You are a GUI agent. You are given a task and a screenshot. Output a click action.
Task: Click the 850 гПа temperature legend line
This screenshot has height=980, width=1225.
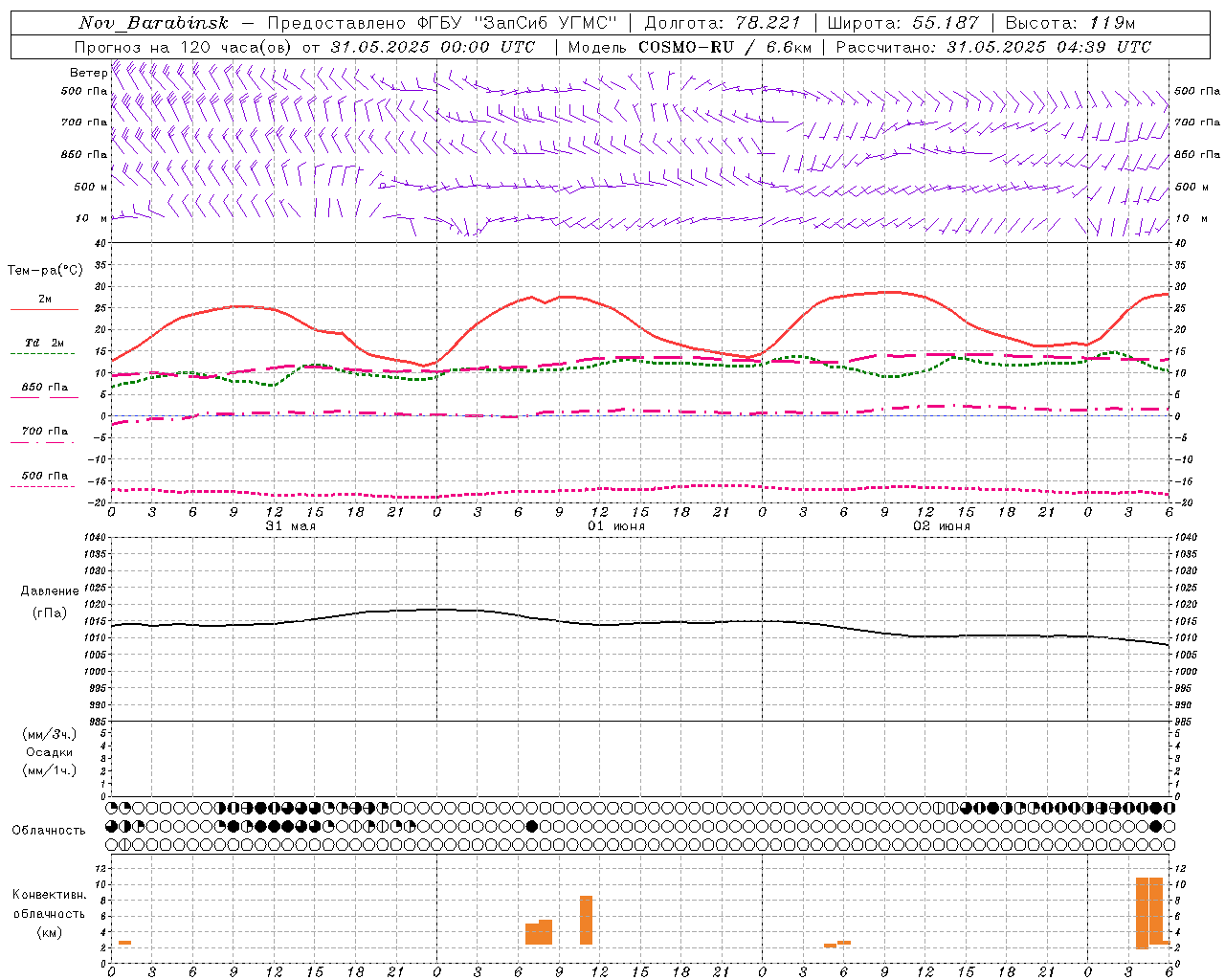pyautogui.click(x=44, y=397)
